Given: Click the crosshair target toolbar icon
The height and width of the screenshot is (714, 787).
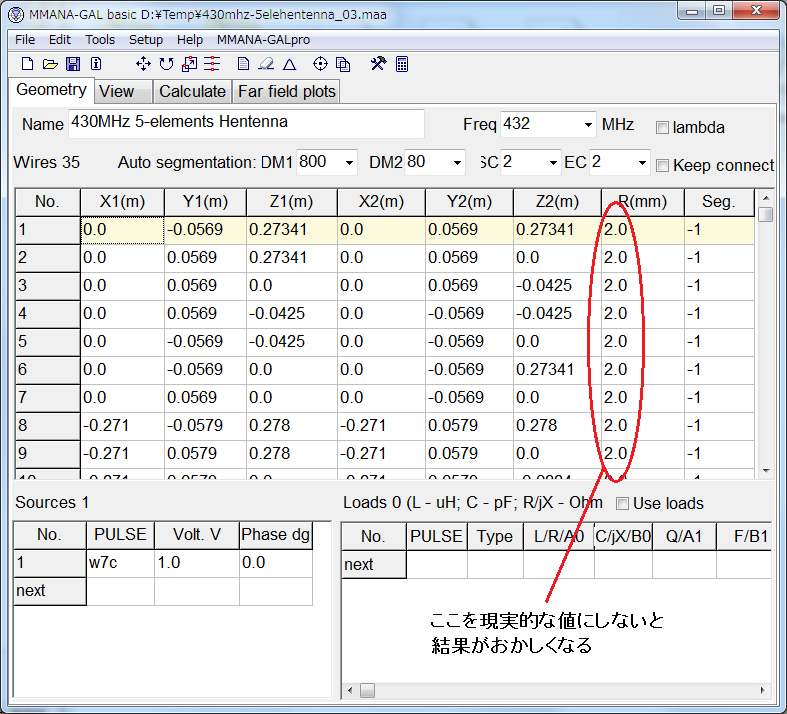Looking at the screenshot, I should click(x=321, y=64).
